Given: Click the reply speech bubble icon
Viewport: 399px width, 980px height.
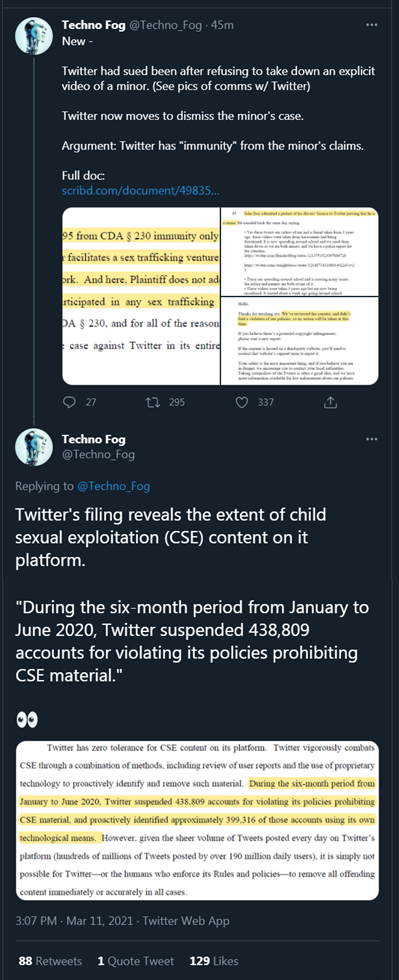Looking at the screenshot, I should [69, 402].
